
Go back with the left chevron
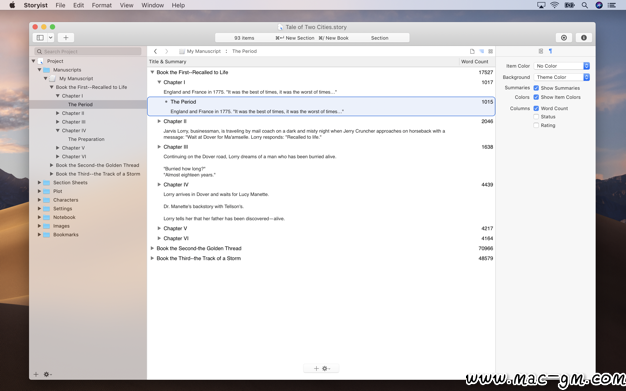click(155, 51)
